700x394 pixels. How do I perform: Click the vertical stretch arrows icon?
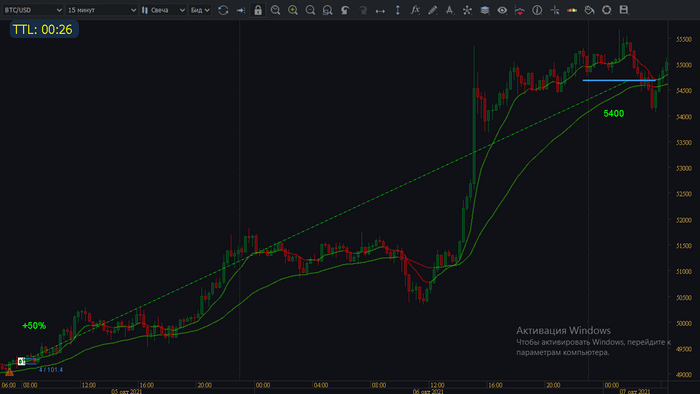[397, 10]
